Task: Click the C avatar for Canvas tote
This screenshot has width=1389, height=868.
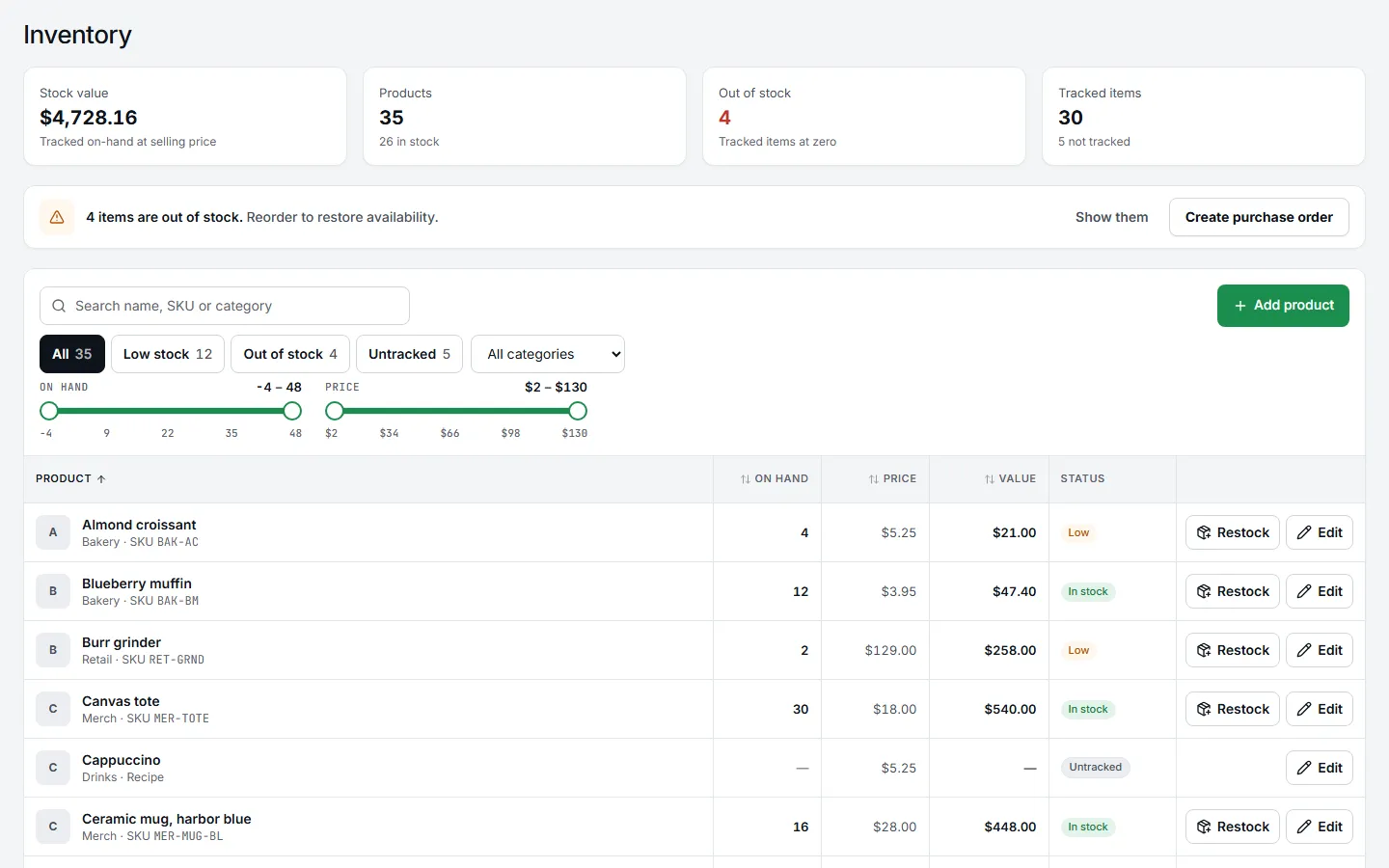Action: pyautogui.click(x=53, y=709)
